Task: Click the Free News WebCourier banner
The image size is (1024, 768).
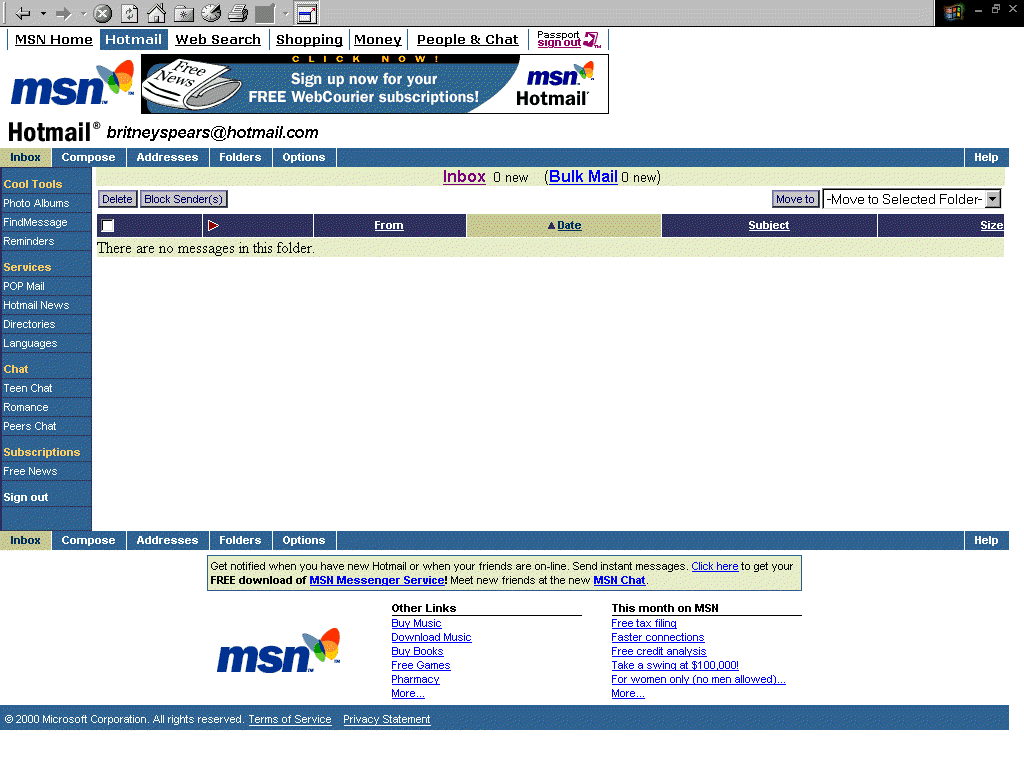Action: click(374, 84)
